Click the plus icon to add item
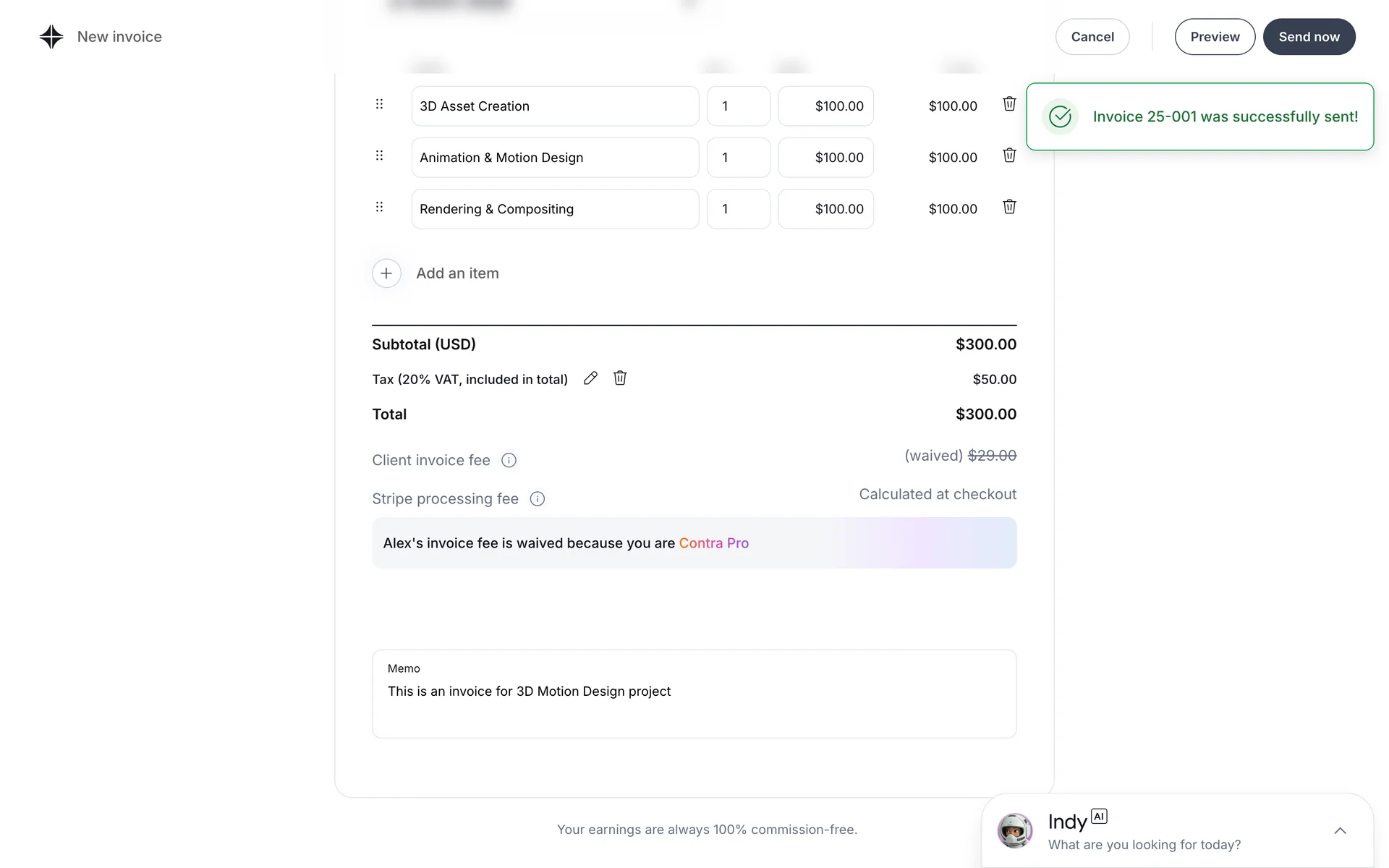Screen dimensions: 1389x868 (x=386, y=273)
